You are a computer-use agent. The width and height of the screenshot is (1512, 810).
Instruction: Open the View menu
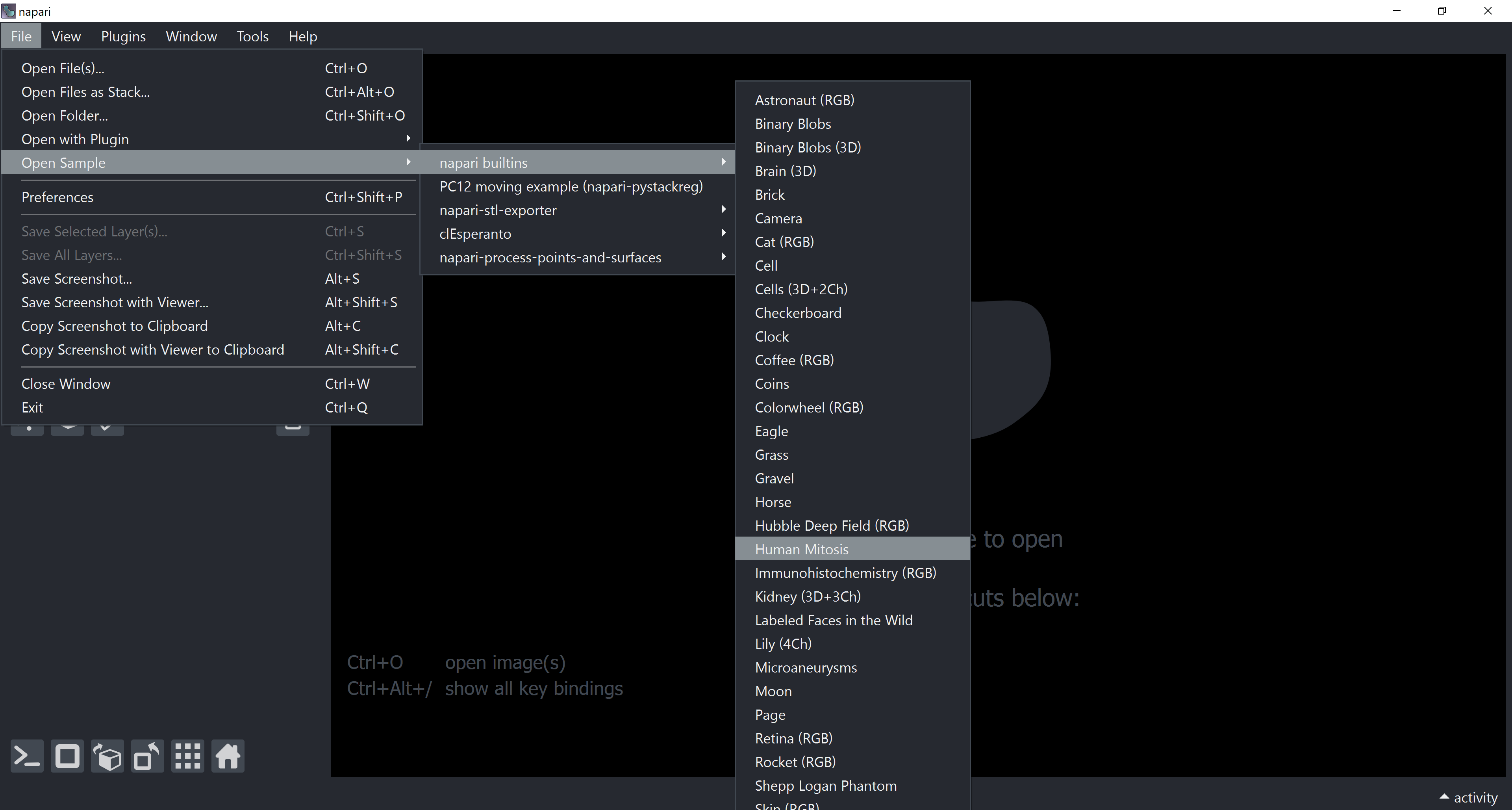coord(66,36)
